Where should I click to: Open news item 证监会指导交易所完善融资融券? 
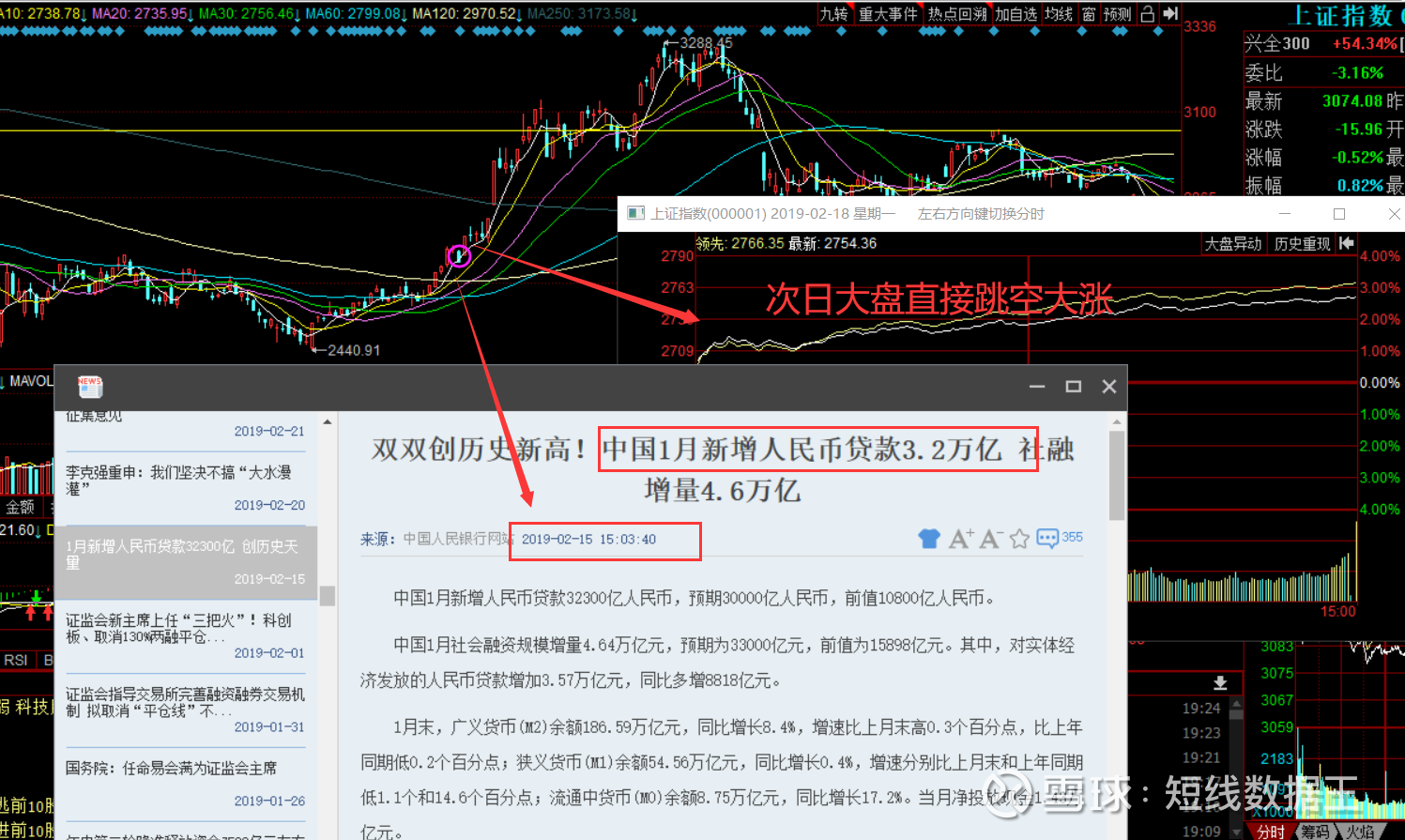coord(186,710)
